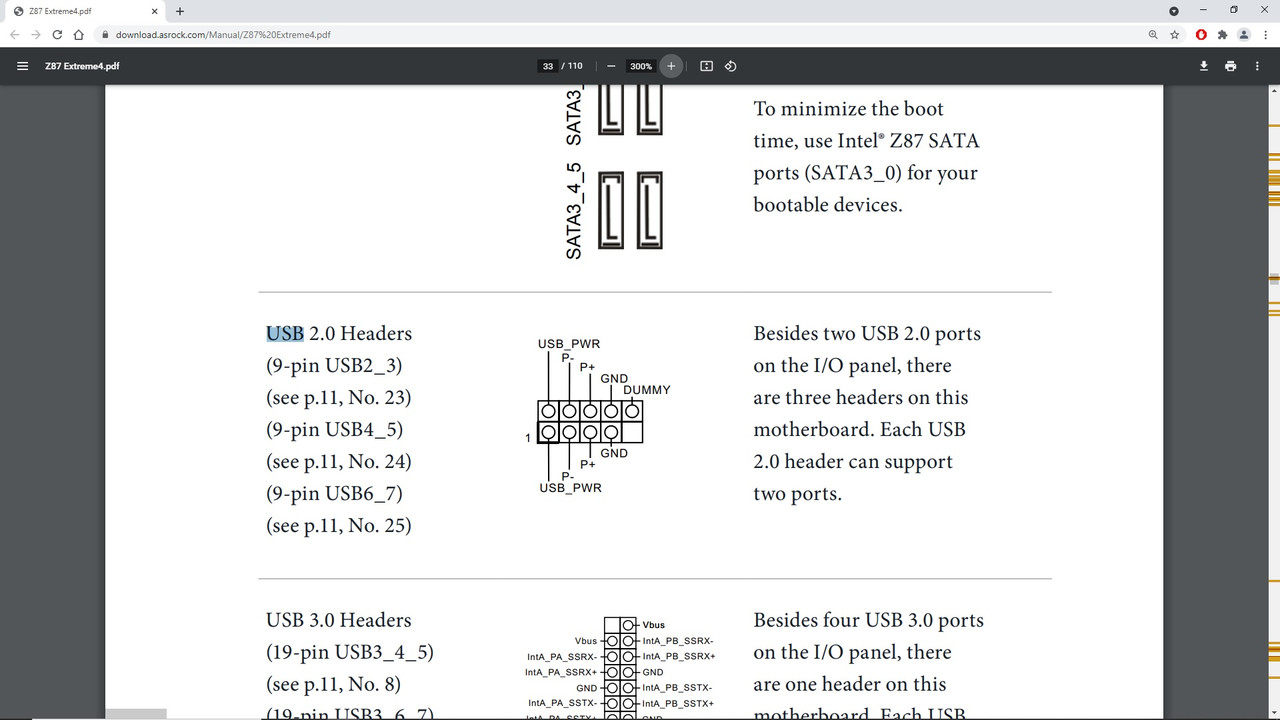Click the SATA3_4_5 connector label
Image resolution: width=1280 pixels, height=720 pixels.
coord(574,211)
